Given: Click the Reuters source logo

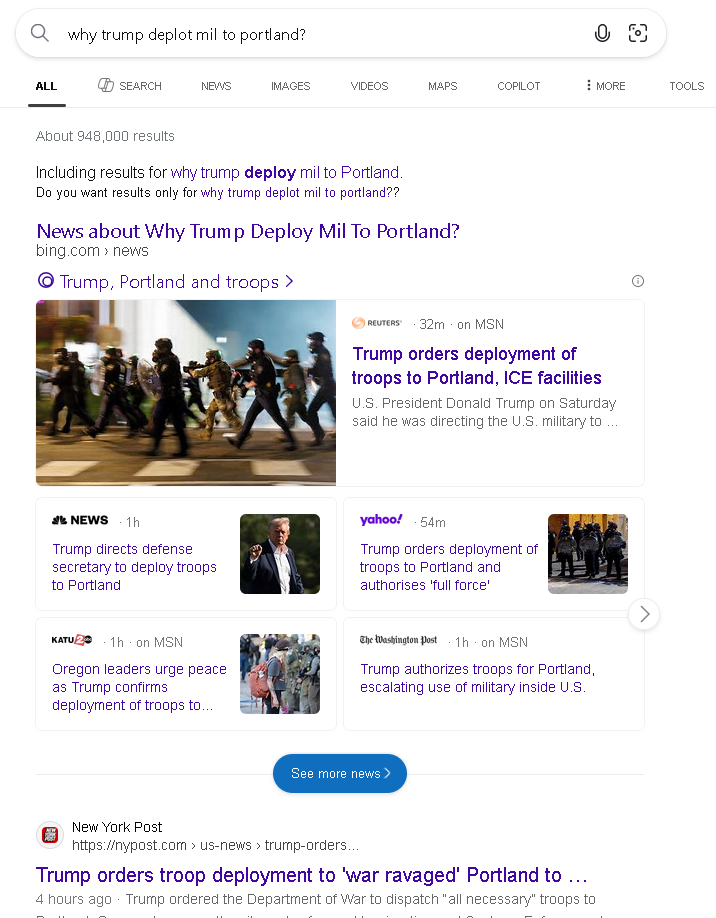Looking at the screenshot, I should [x=376, y=323].
